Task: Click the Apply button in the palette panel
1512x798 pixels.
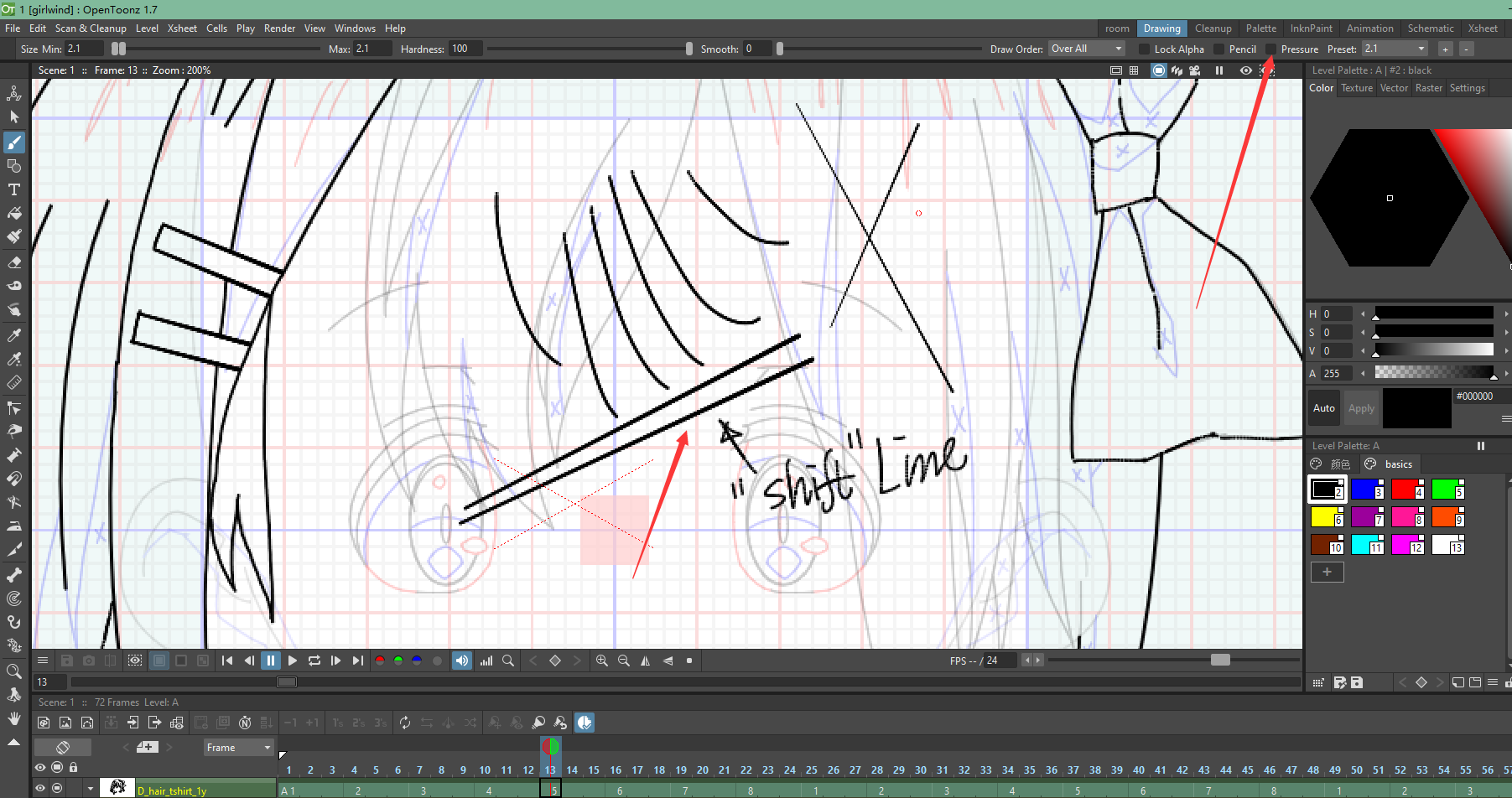Action: point(1361,408)
